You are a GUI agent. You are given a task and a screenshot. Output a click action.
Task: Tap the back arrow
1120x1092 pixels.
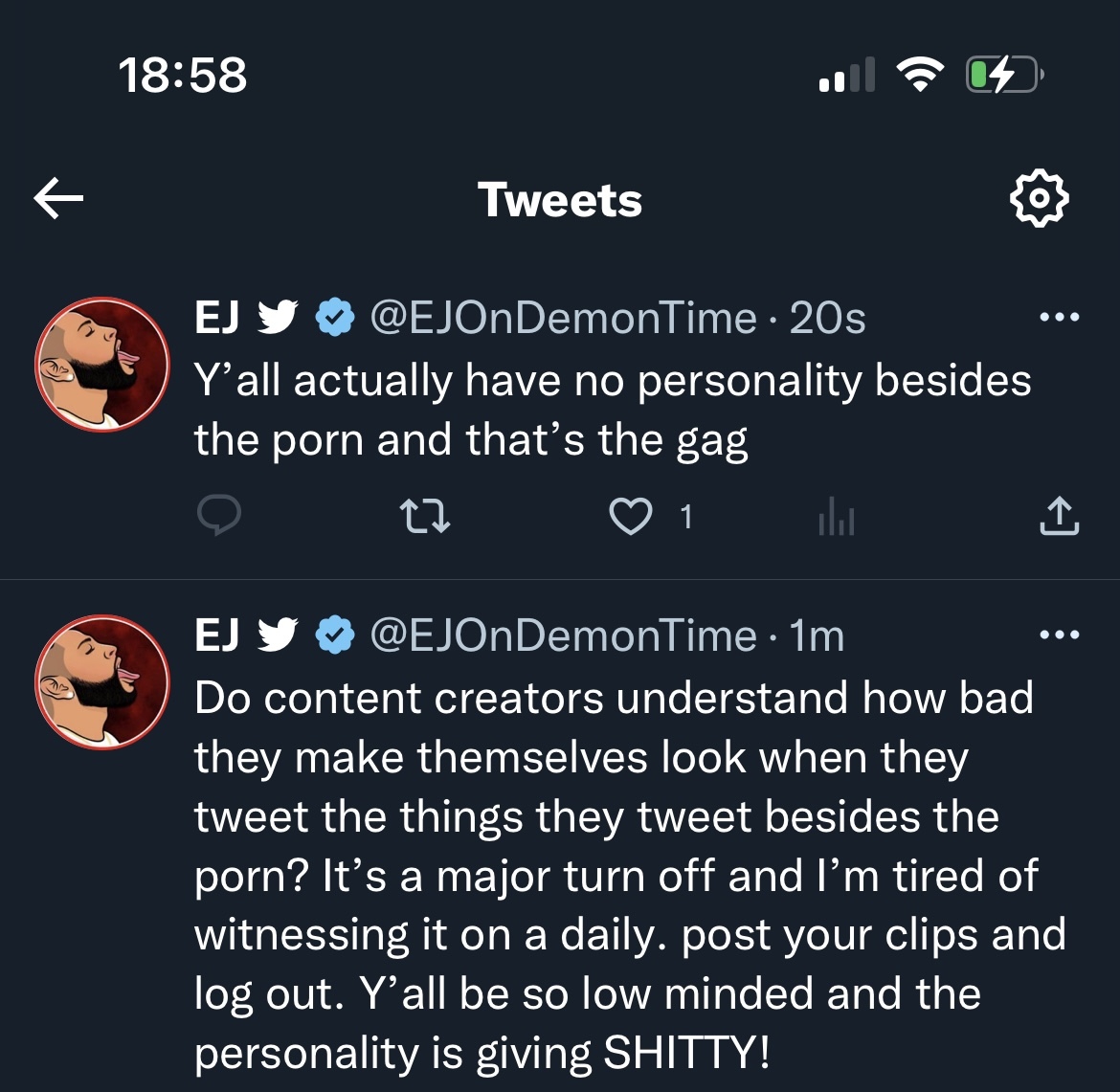[58, 199]
